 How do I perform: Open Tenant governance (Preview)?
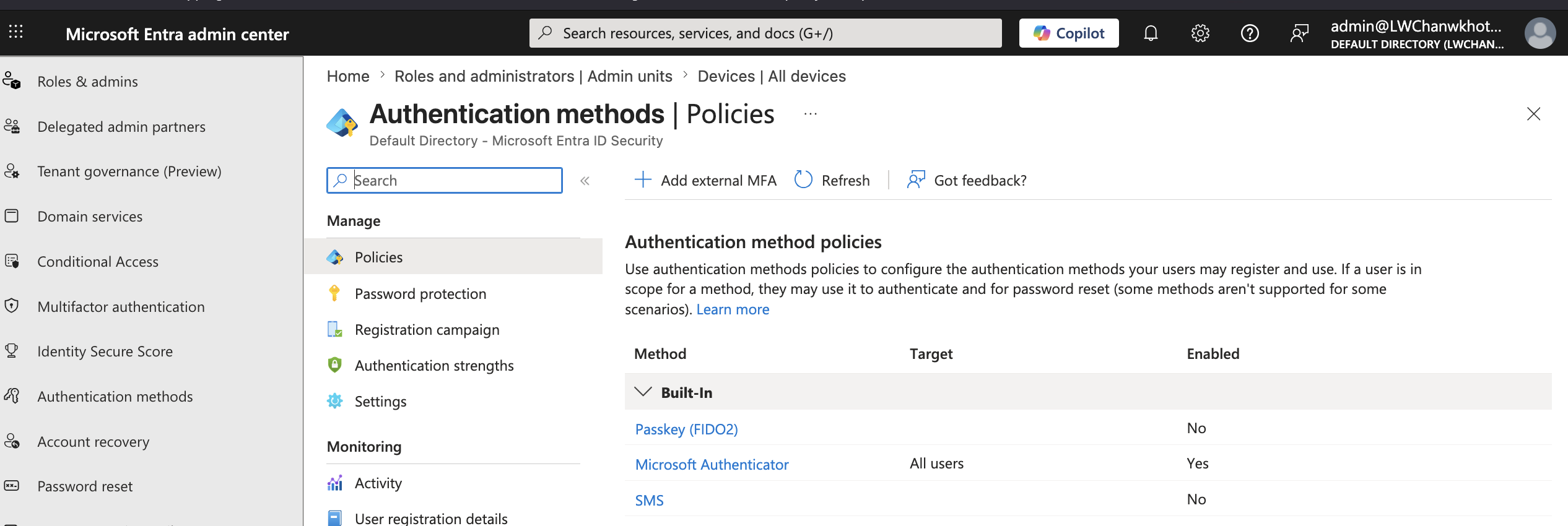pos(129,171)
